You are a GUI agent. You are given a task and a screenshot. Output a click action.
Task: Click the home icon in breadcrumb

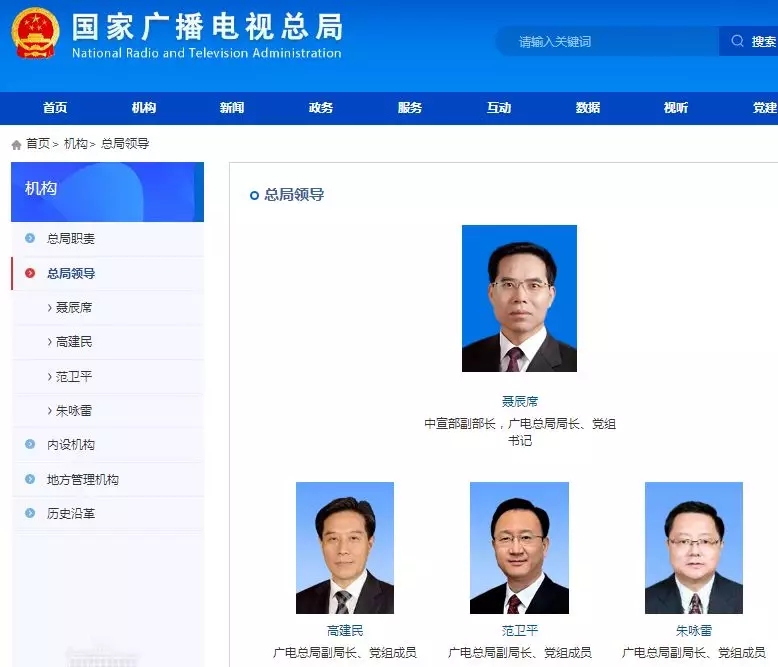click(16, 145)
